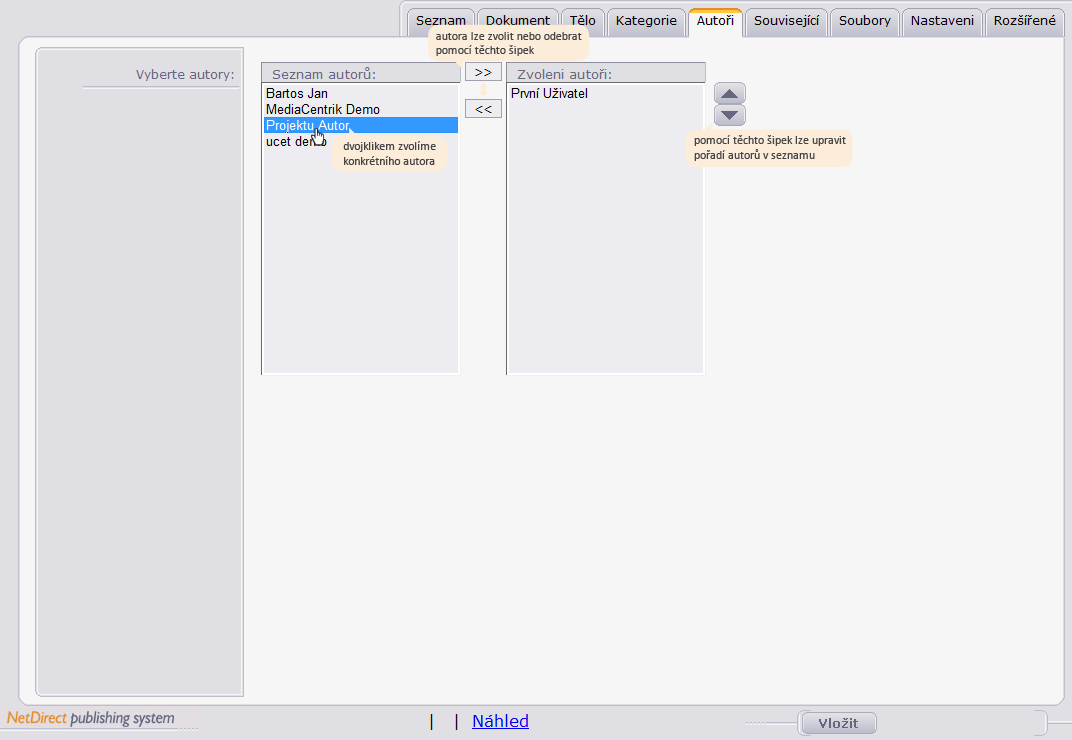Open the Rozšířené tab
This screenshot has height=740, width=1072.
click(1024, 21)
